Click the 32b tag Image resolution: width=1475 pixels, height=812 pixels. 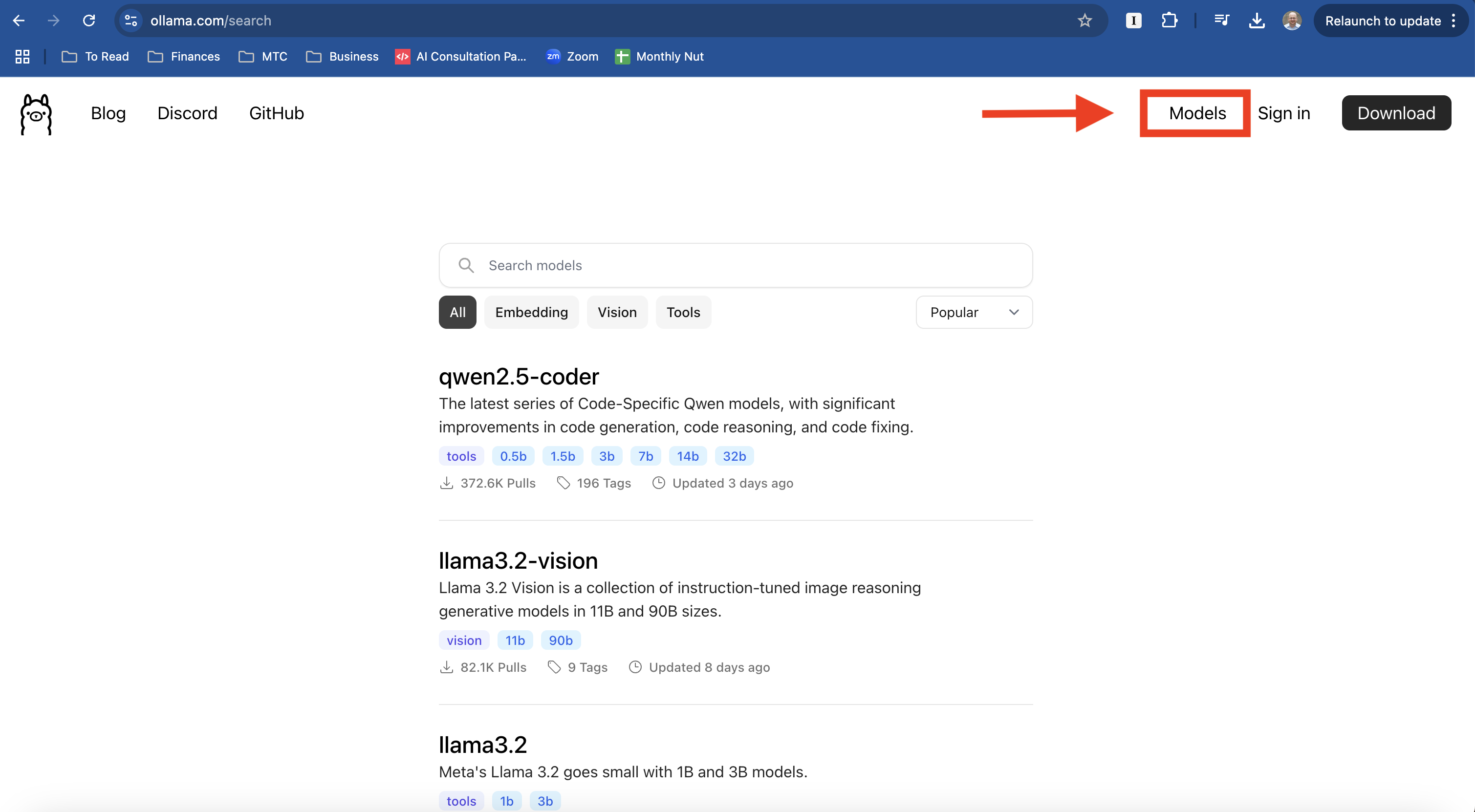734,456
